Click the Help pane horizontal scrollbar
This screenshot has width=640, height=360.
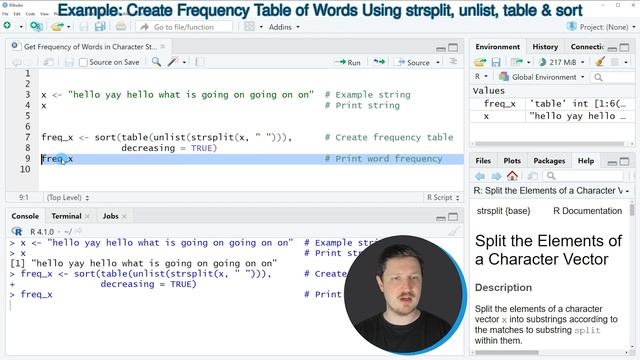point(507,353)
